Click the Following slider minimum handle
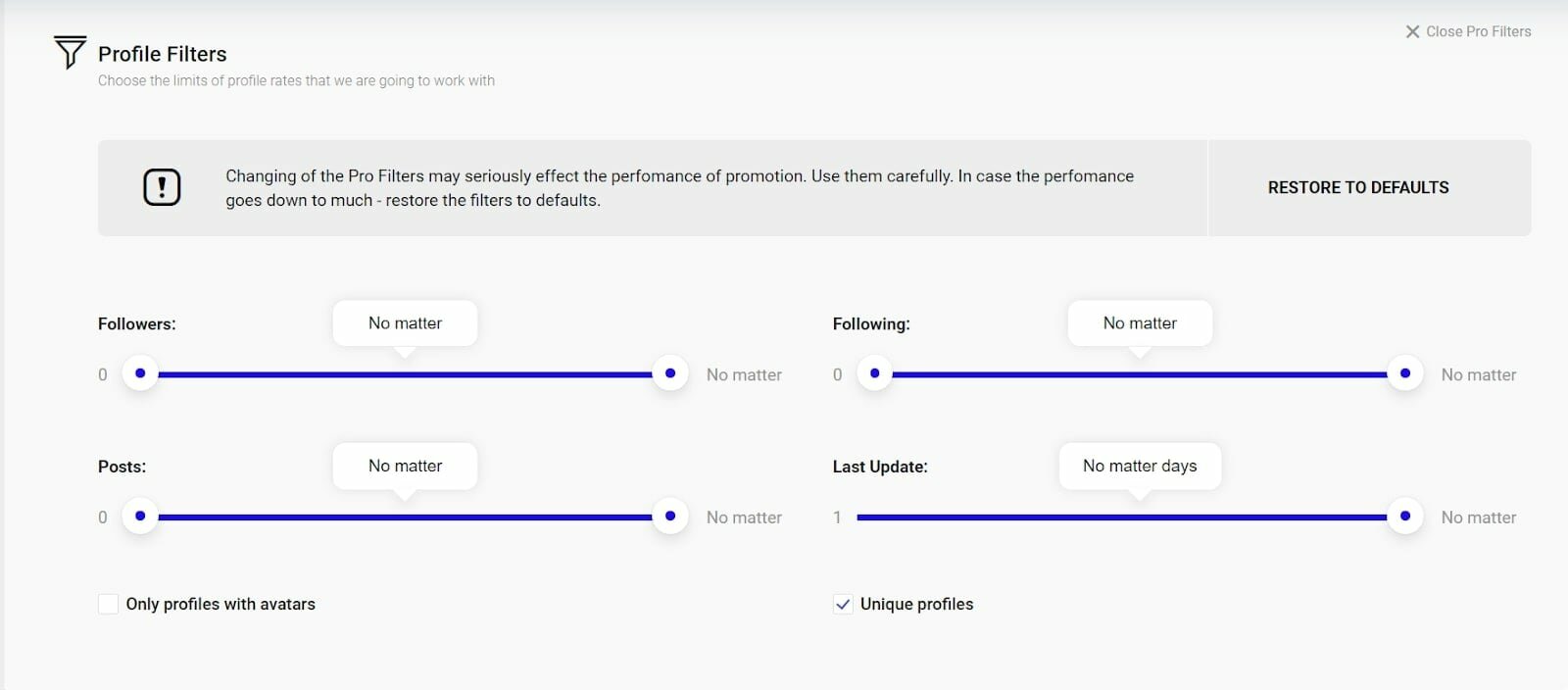This screenshot has height=690, width=1568. pos(875,373)
